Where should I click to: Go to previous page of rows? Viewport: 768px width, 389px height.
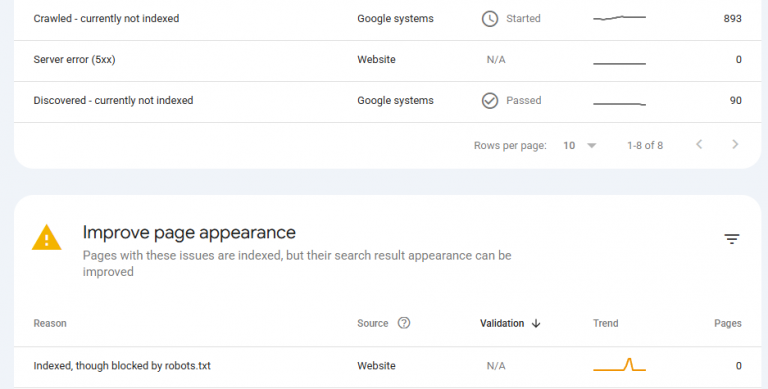tap(699, 145)
